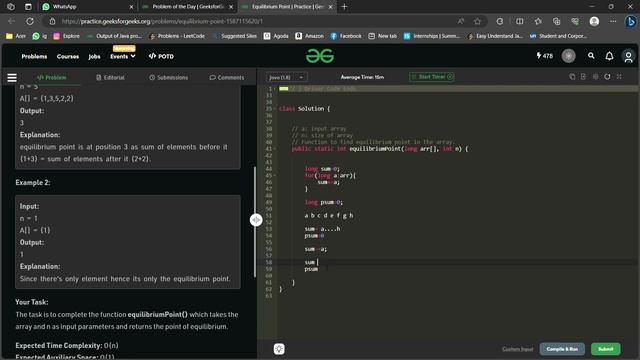640x360 pixels.
Task: Click the Compile & Run button
Action: 562,349
